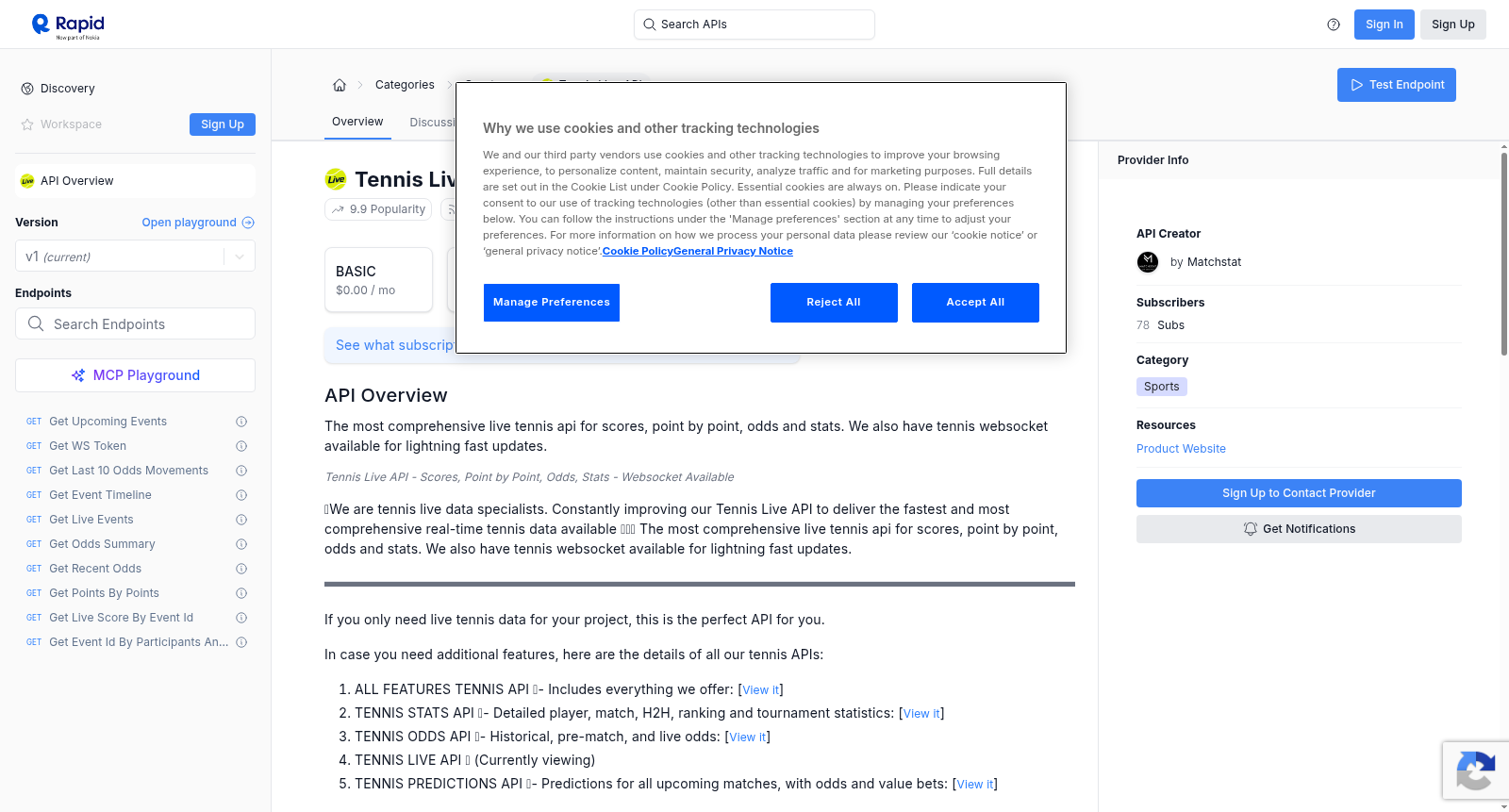
Task: Open the version v1 dropdown
Action: [135, 257]
